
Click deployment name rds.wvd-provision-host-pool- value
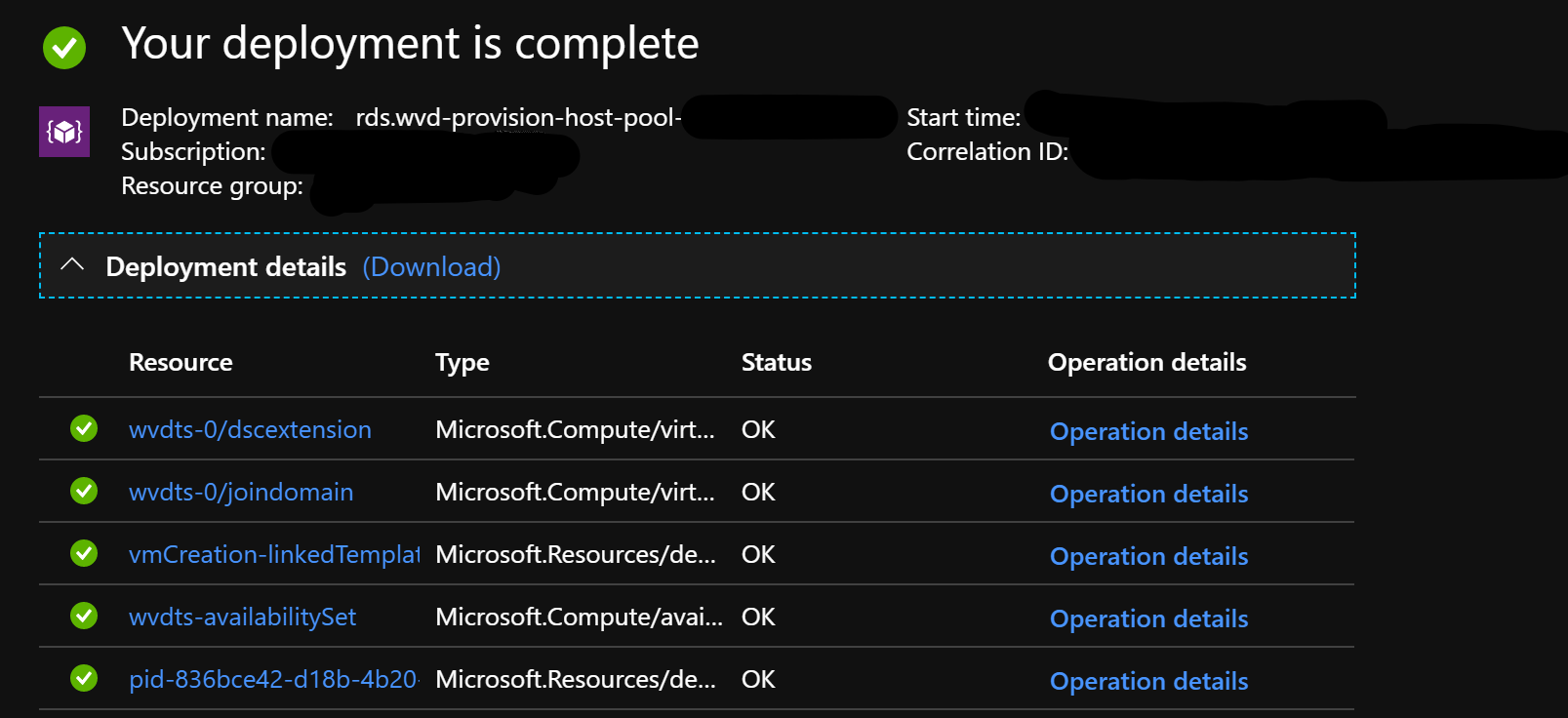pyautogui.click(x=518, y=117)
